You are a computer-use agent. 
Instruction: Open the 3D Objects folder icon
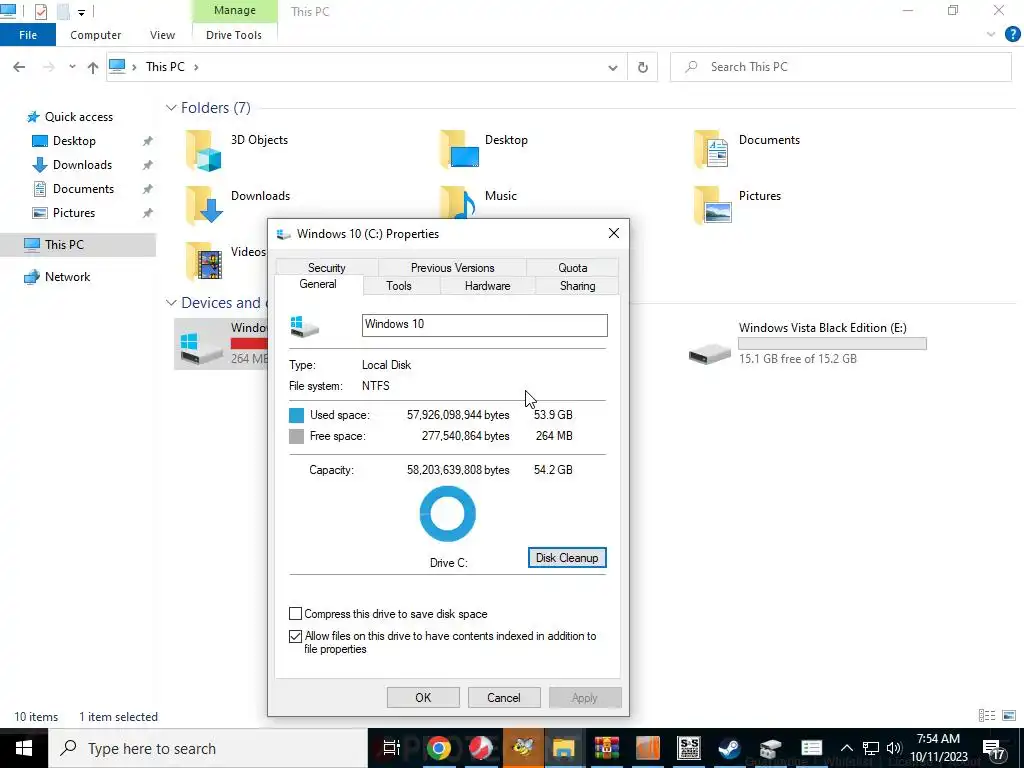pos(204,150)
